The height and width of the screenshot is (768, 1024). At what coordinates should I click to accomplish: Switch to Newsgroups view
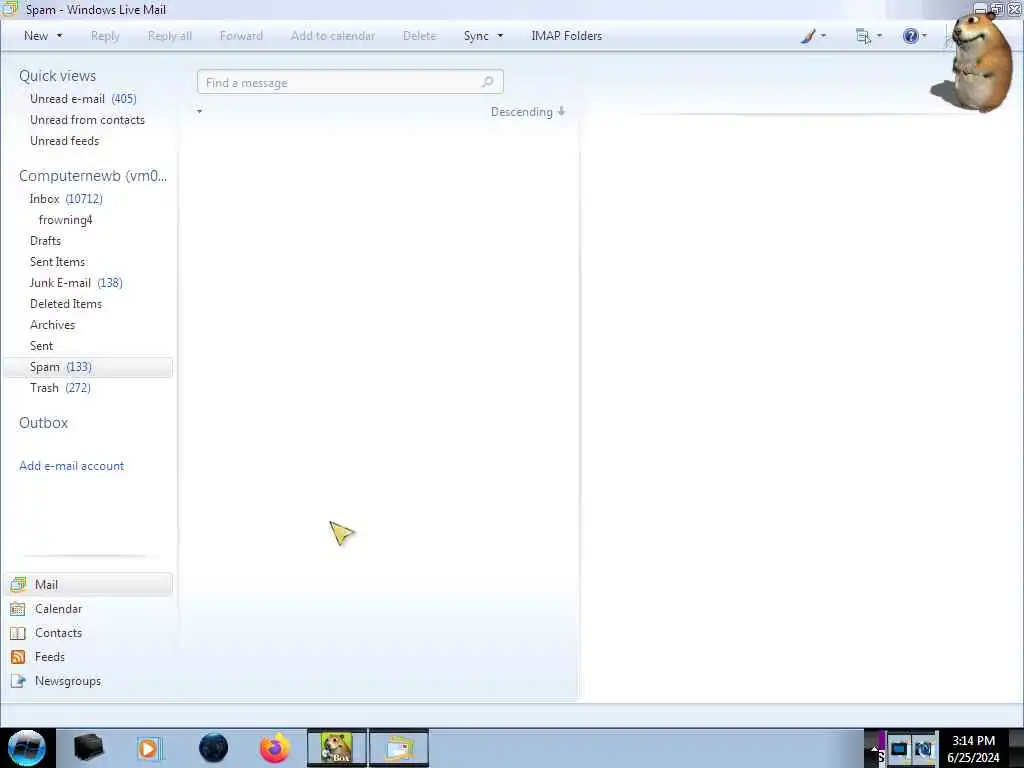[68, 681]
